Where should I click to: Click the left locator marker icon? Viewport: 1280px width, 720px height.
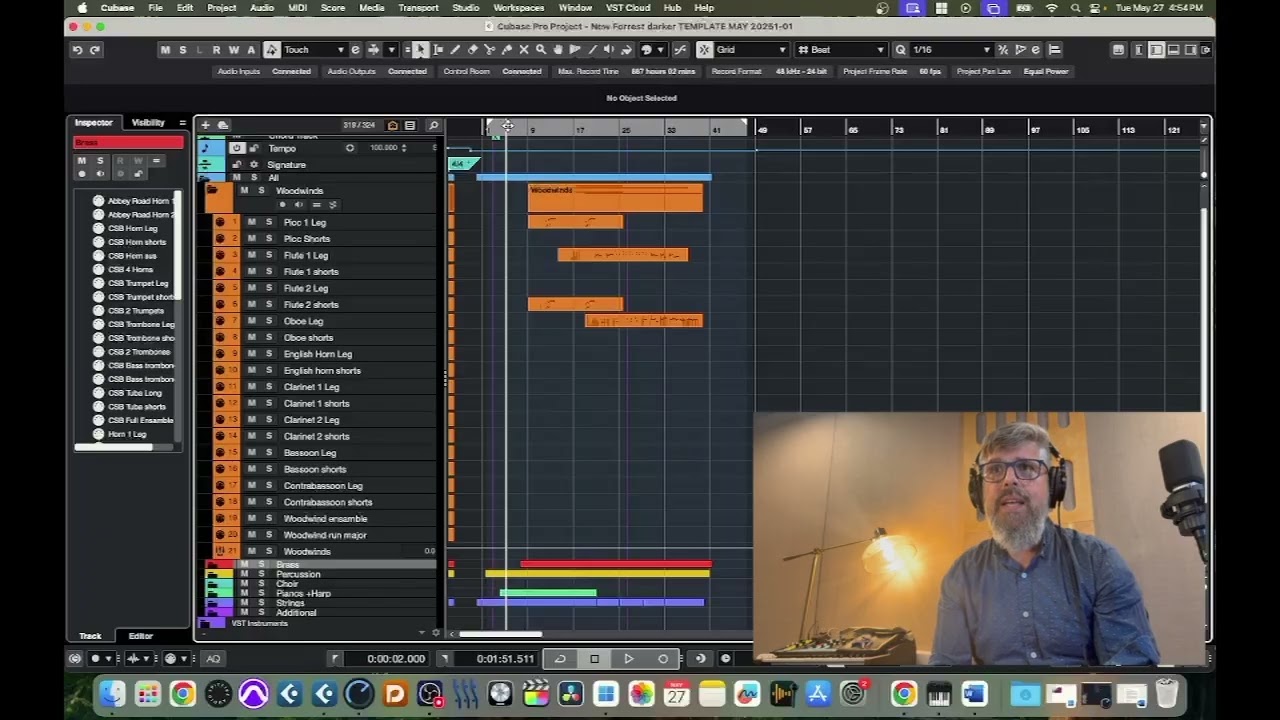(x=335, y=658)
